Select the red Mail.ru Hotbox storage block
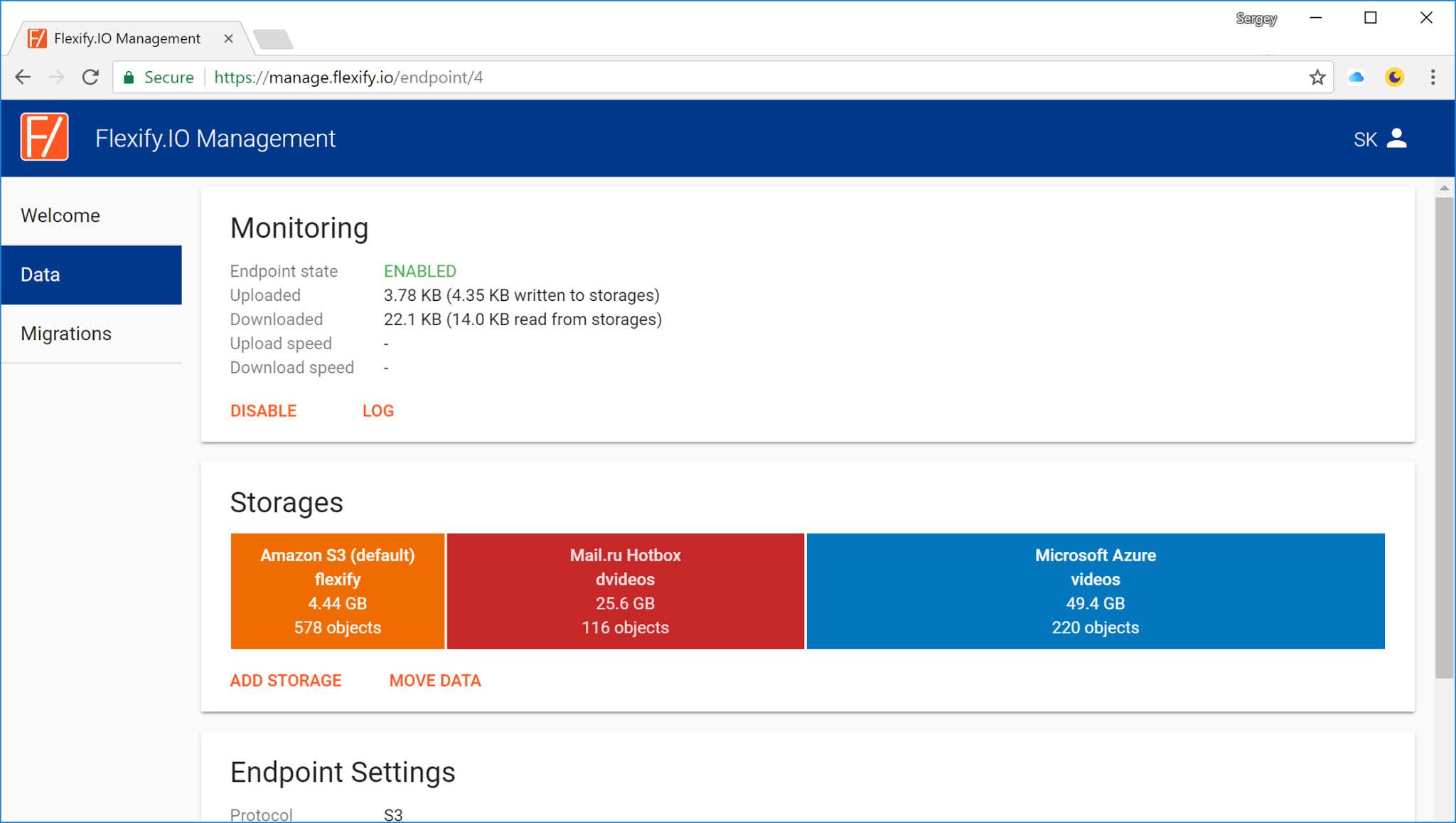Screen dimensions: 1456x823 (626, 591)
